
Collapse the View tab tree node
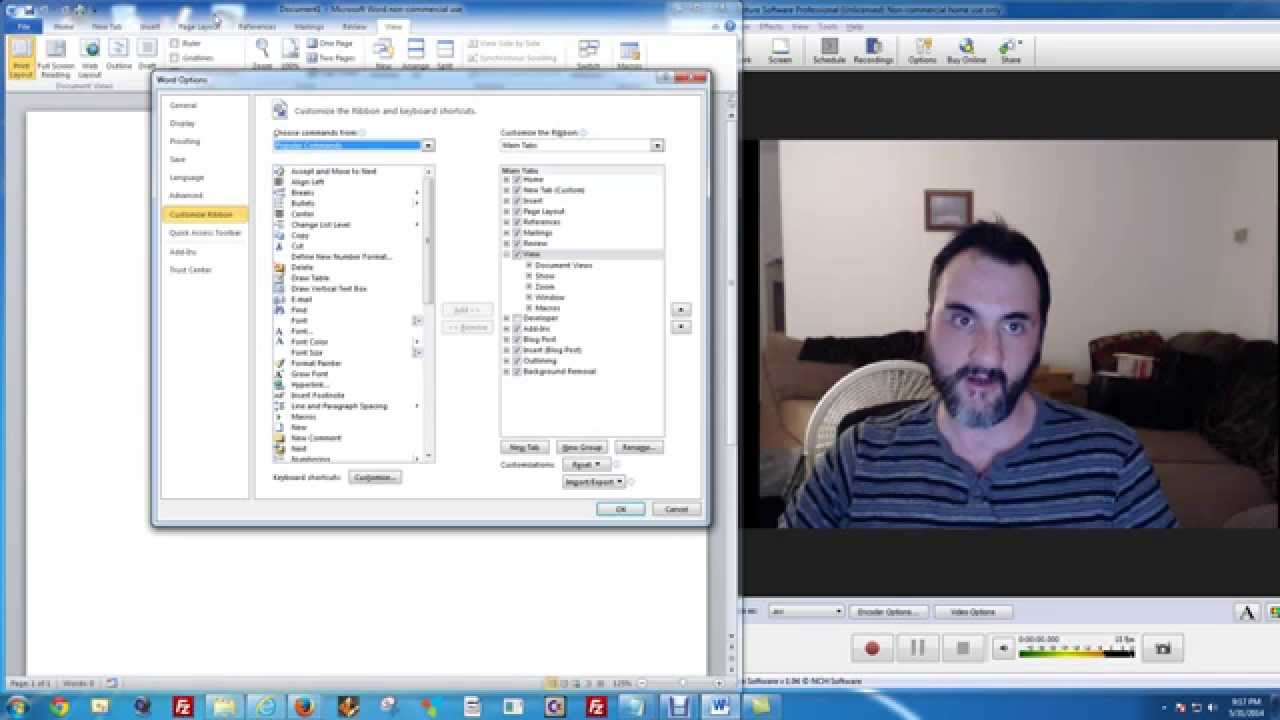[506, 254]
